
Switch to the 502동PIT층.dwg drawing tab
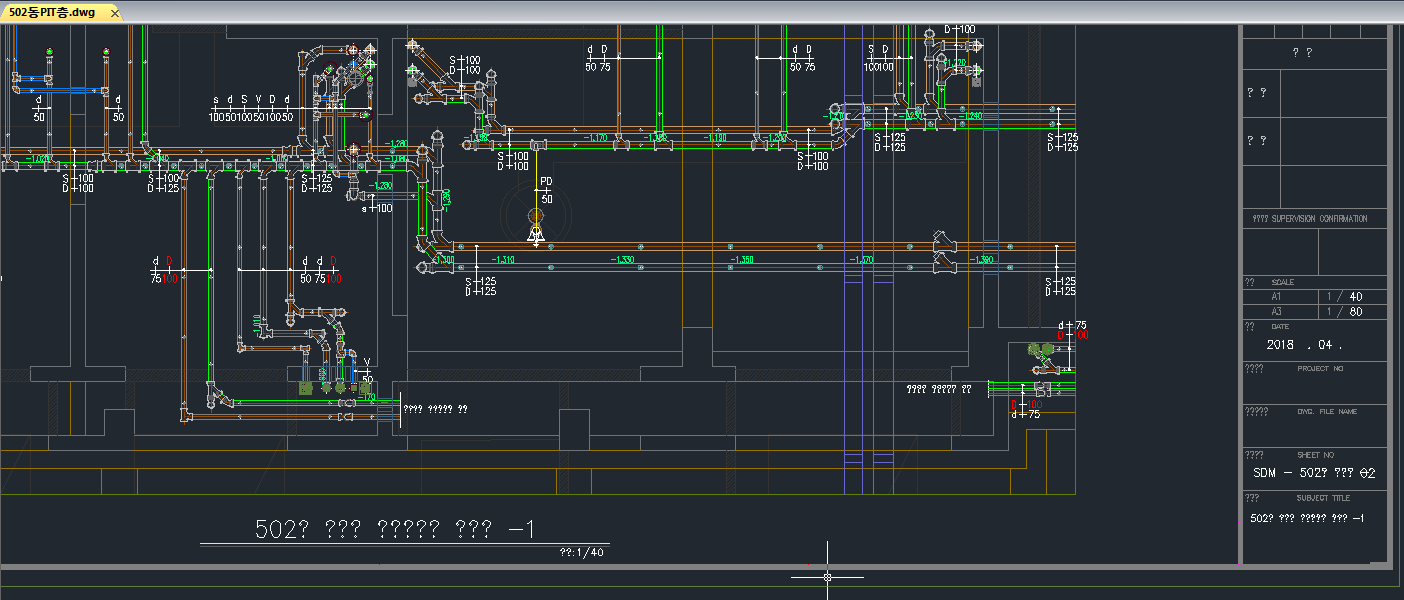click(52, 12)
